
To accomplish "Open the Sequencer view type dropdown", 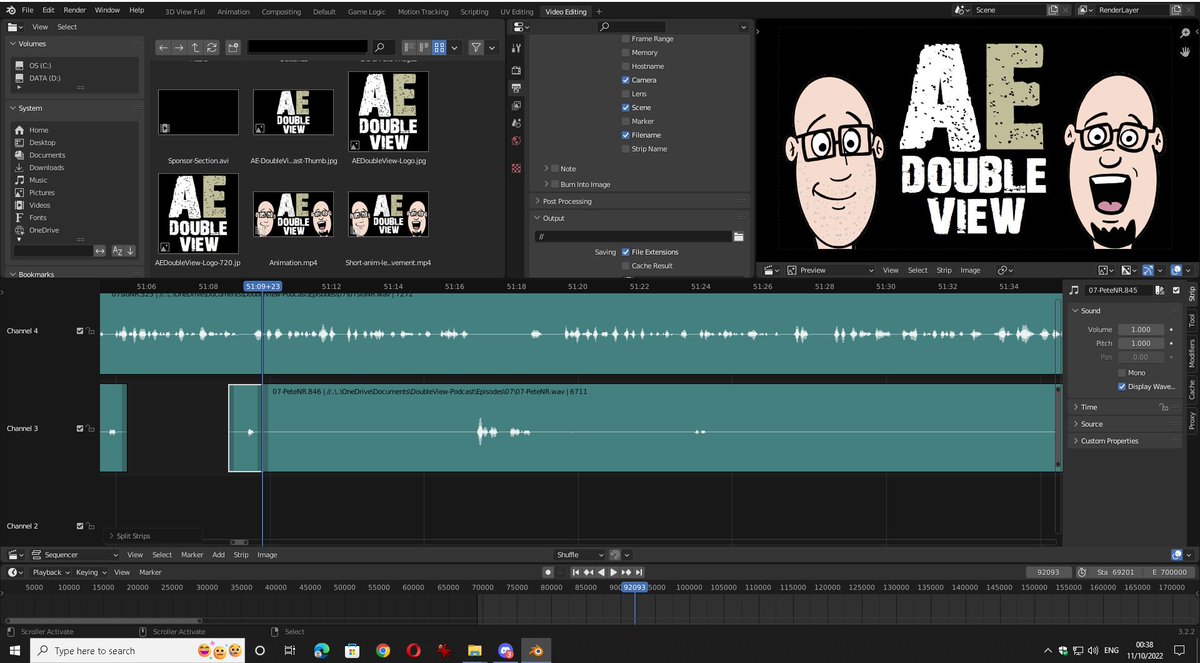I will [x=75, y=554].
